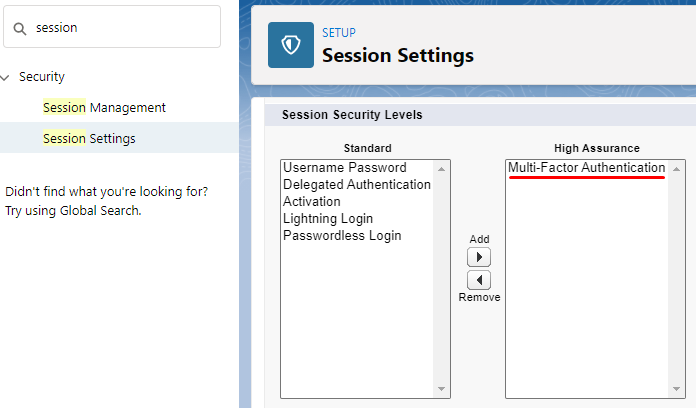Image resolution: width=696 pixels, height=408 pixels.
Task: Select Multi-Factor Authentication in High Assurance
Action: pos(586,167)
